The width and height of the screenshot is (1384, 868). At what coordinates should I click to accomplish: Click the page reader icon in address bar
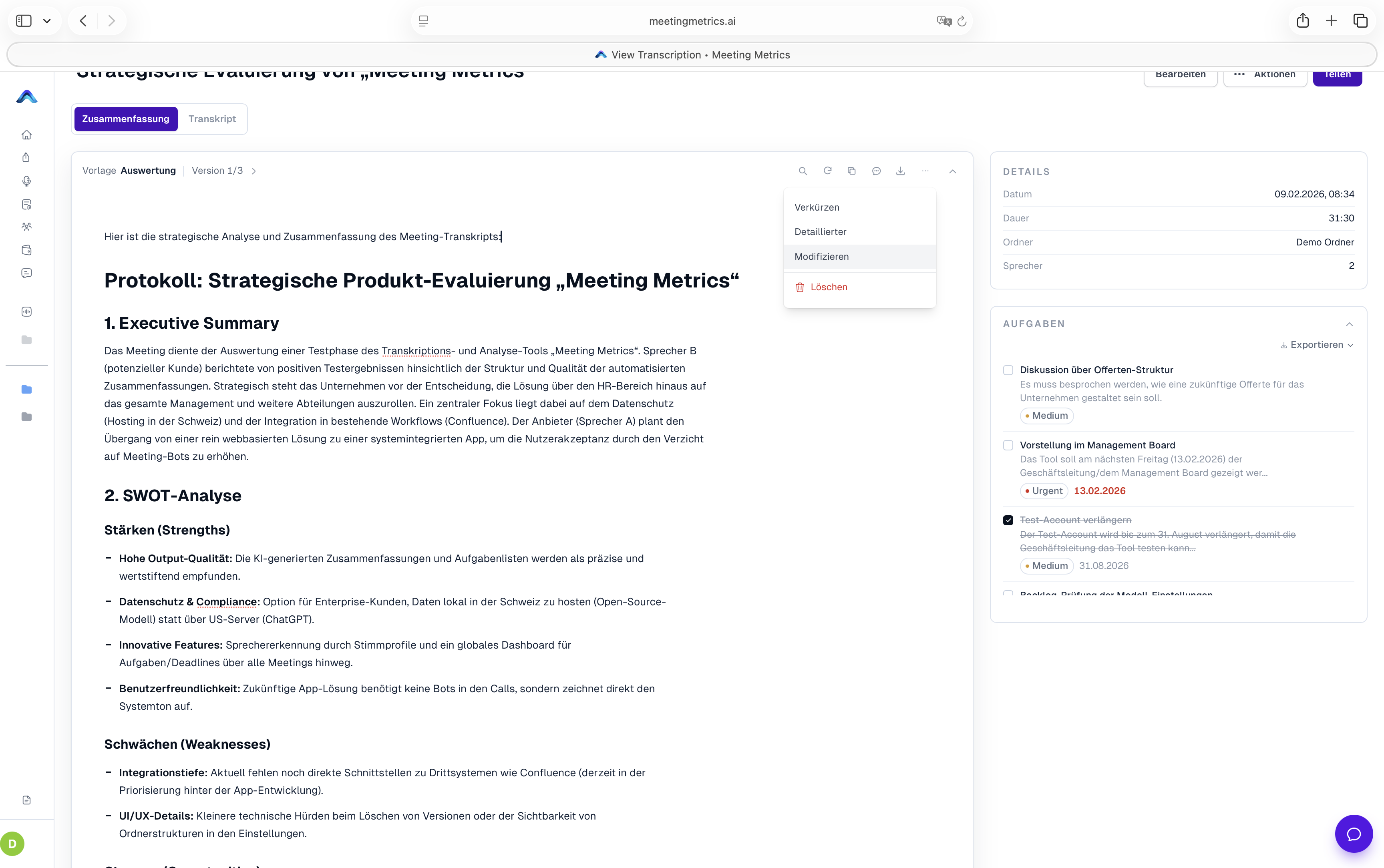(423, 21)
